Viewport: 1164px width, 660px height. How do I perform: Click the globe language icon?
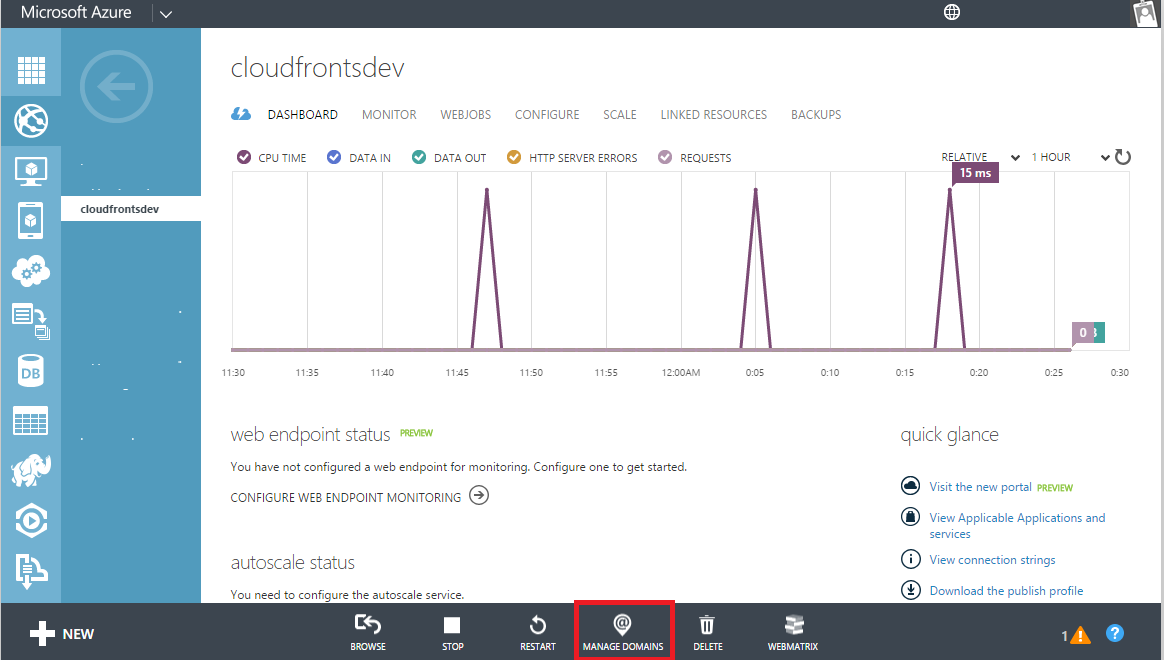pos(952,12)
